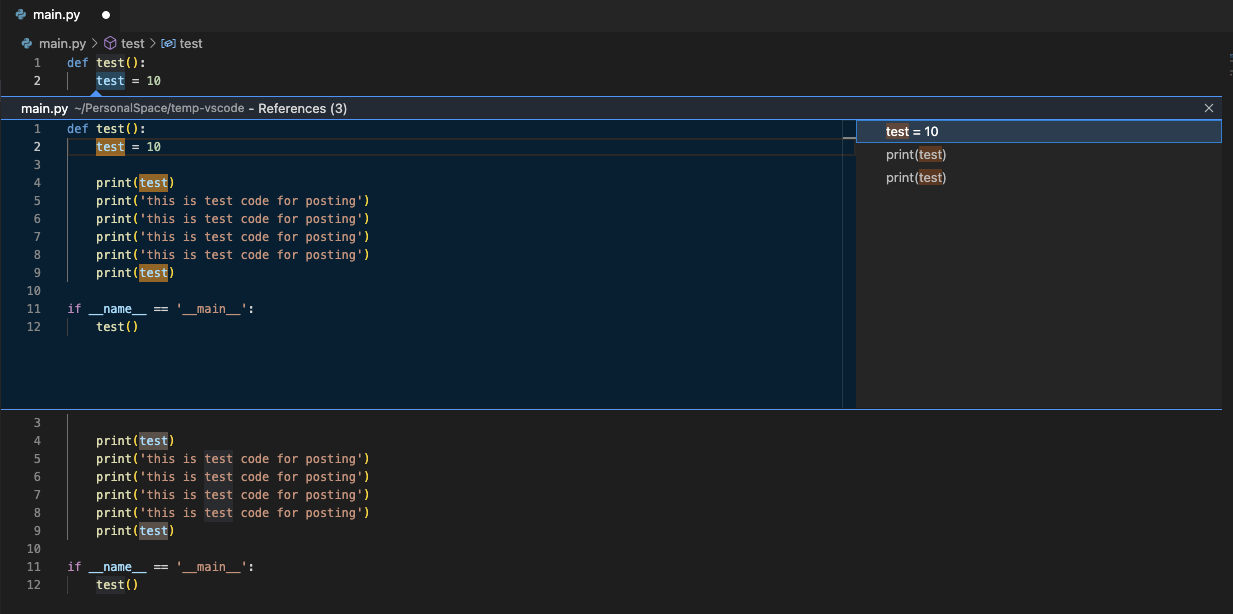This screenshot has height=614, width=1233.
Task: Select the main.py editor tab
Action: [60, 15]
